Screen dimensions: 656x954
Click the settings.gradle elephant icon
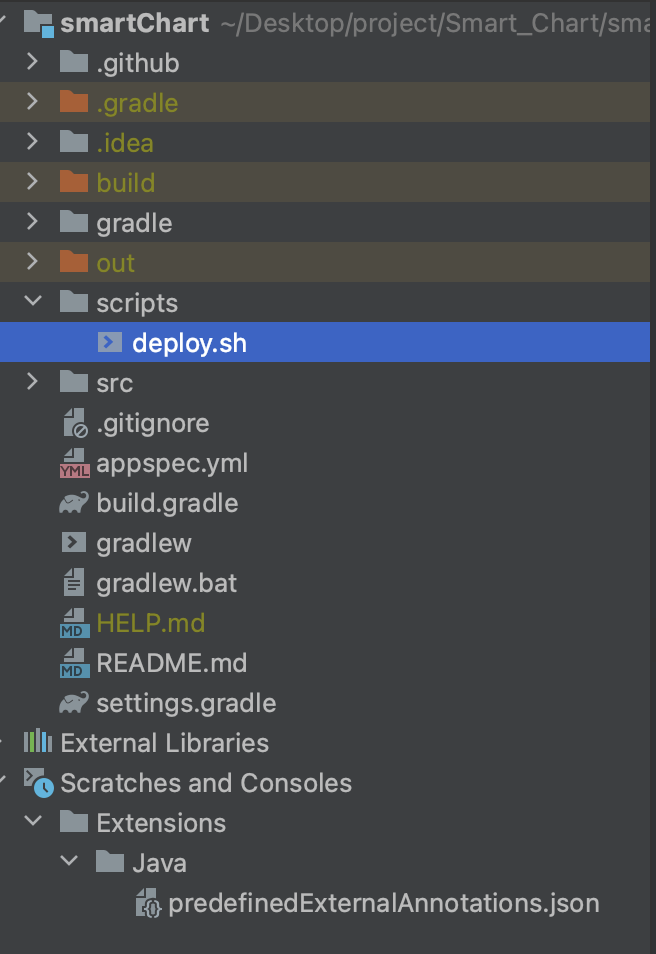(x=74, y=703)
